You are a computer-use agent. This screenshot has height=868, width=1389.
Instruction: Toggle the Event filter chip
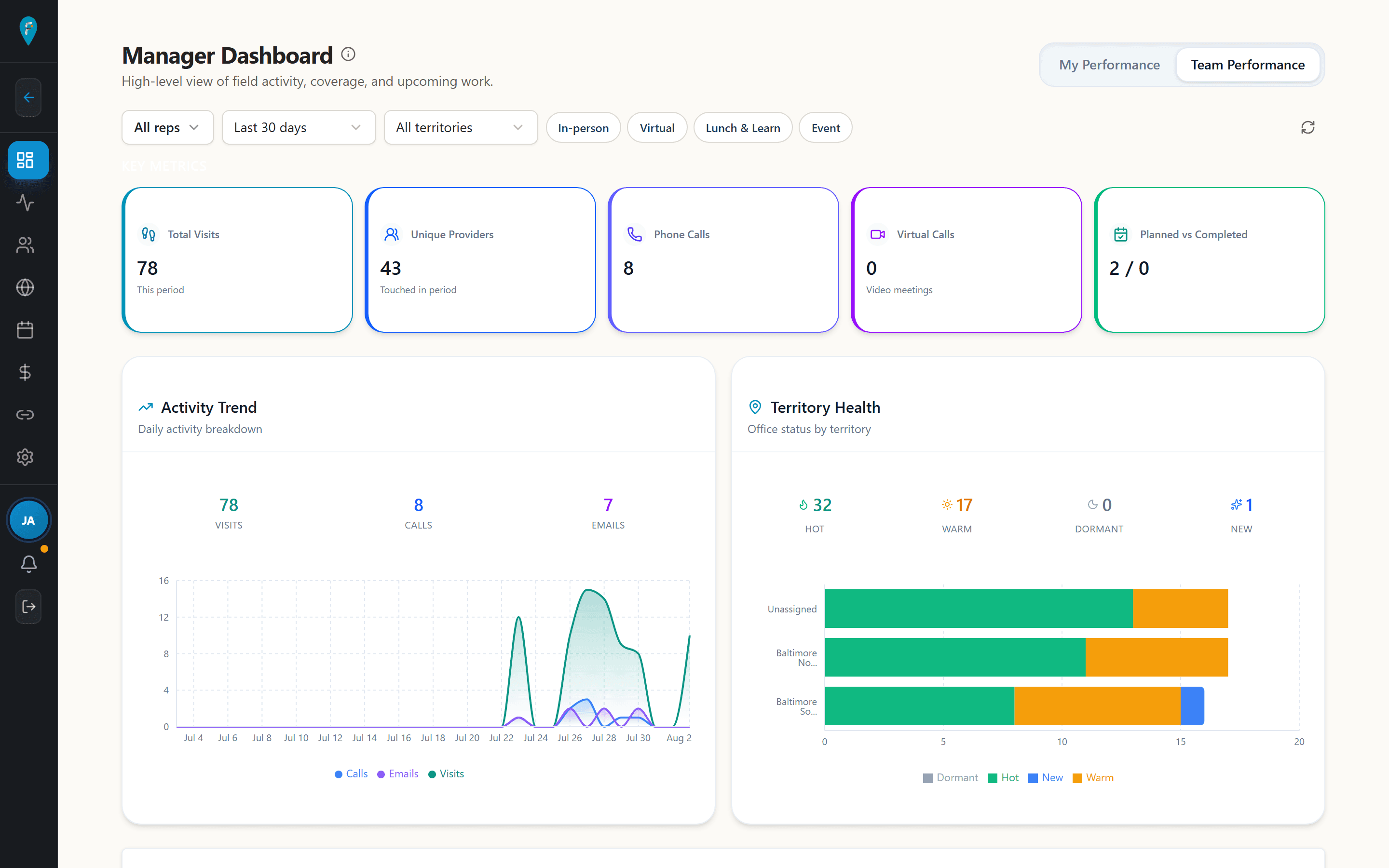[x=825, y=127]
